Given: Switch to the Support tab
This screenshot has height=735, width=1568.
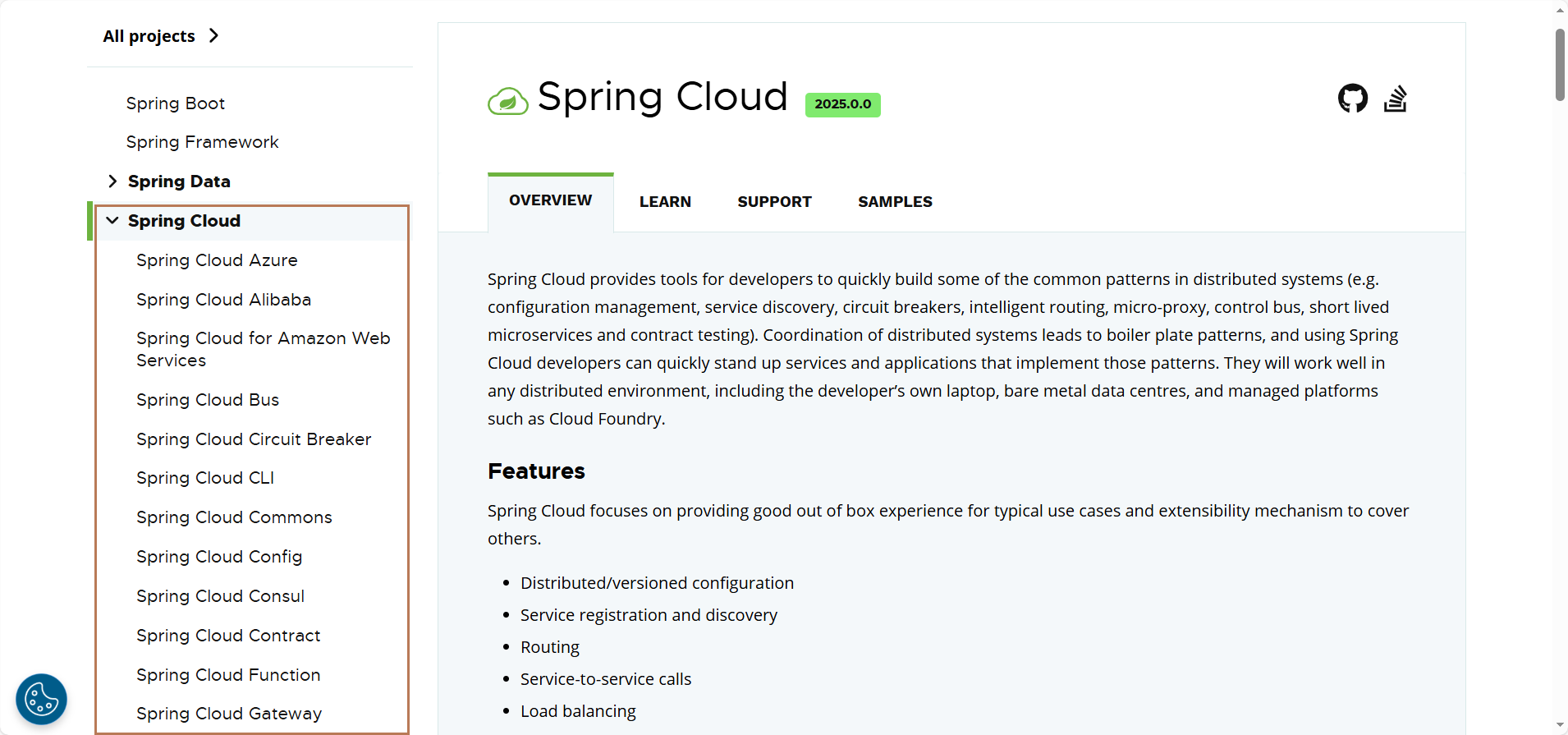Looking at the screenshot, I should (x=774, y=202).
